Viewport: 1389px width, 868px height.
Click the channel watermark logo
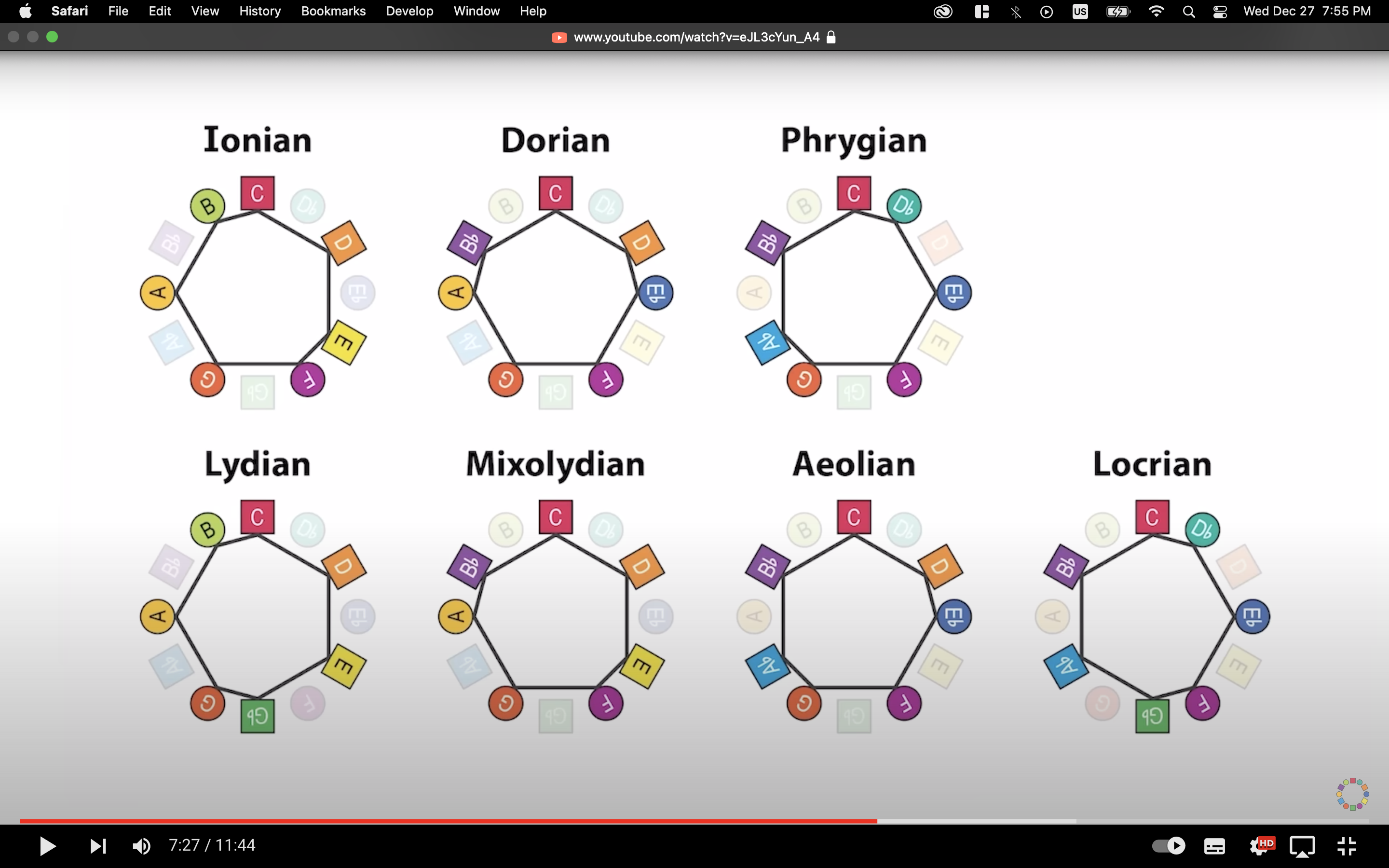point(1352,794)
